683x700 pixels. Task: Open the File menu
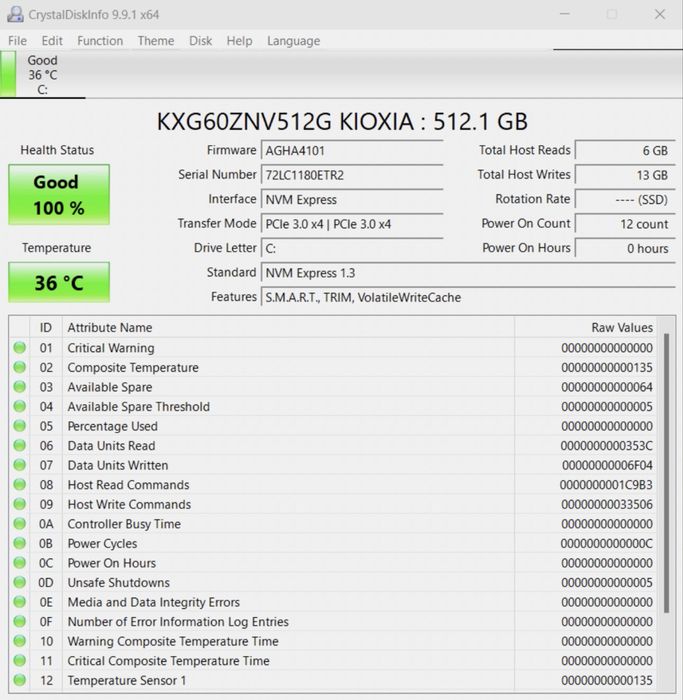17,41
